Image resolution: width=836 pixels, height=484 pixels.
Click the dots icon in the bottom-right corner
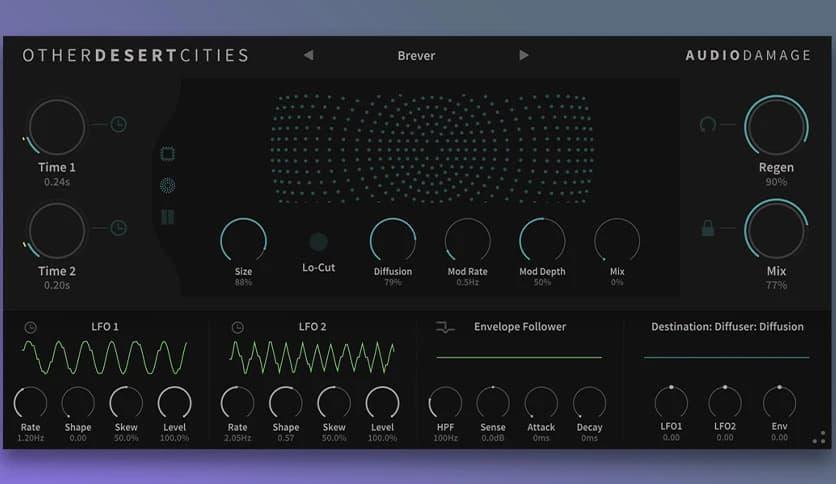click(x=819, y=437)
